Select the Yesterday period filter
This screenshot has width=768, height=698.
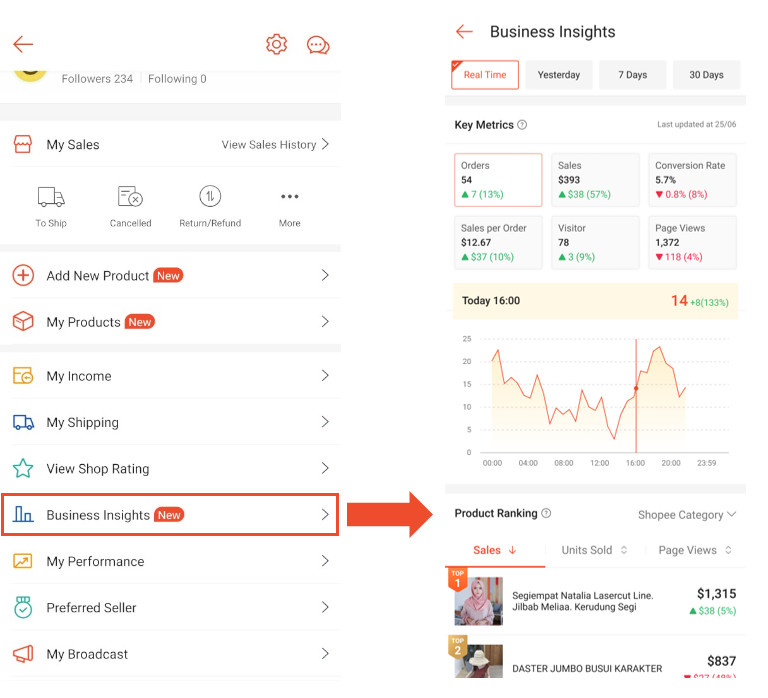559,75
